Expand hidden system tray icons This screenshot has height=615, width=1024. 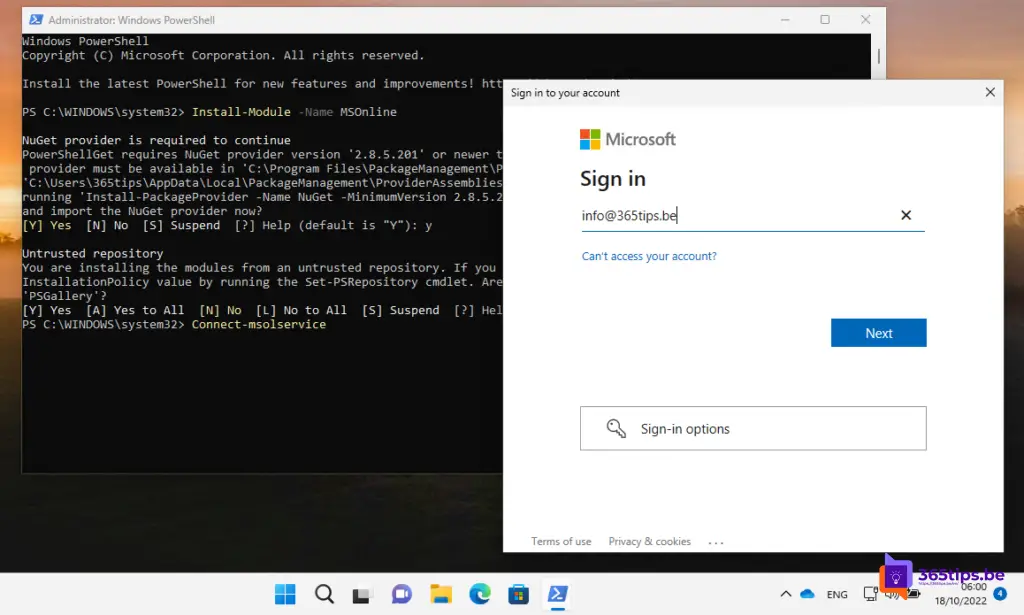click(x=783, y=594)
